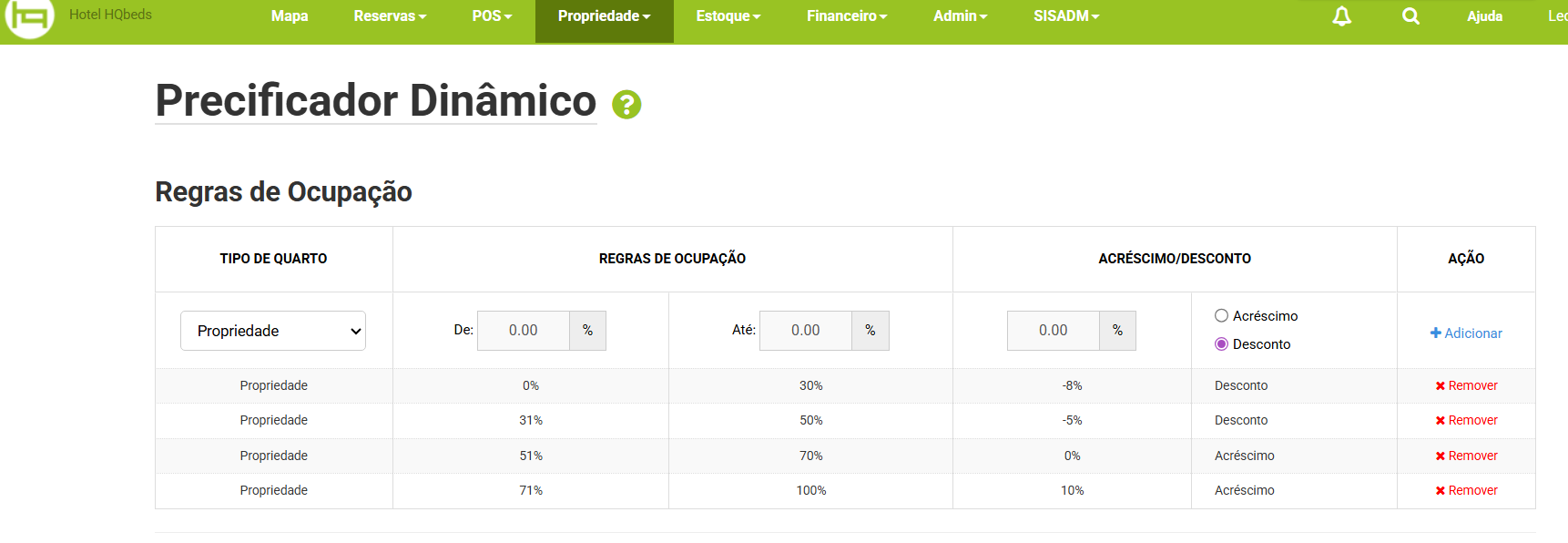Click the HQbeds logo icon
The image size is (1568, 543).
click(29, 16)
